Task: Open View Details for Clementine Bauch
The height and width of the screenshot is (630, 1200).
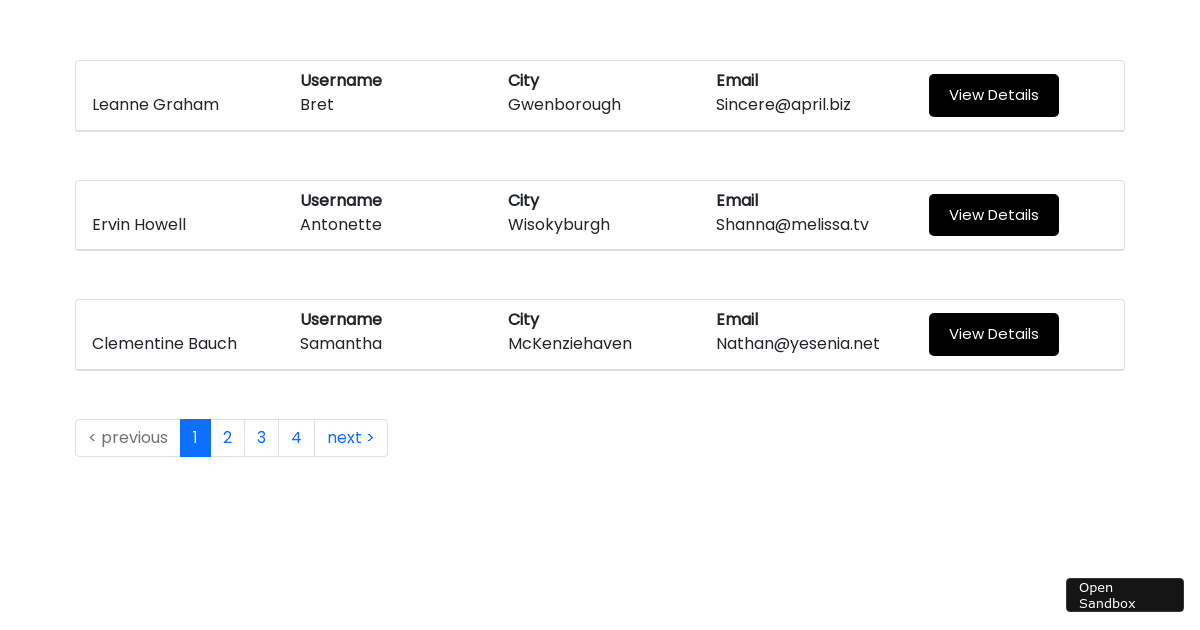Action: coord(993,334)
